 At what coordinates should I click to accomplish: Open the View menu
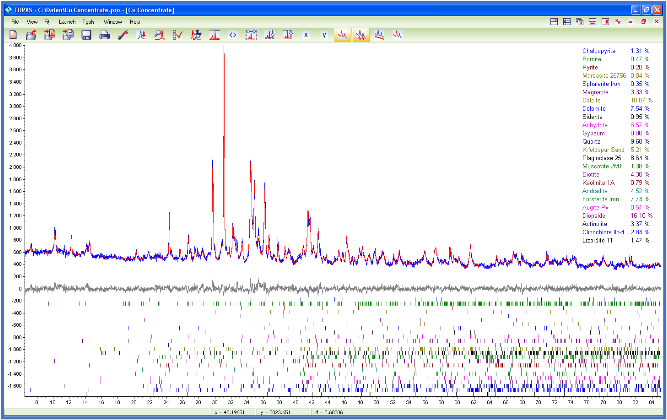[x=33, y=20]
